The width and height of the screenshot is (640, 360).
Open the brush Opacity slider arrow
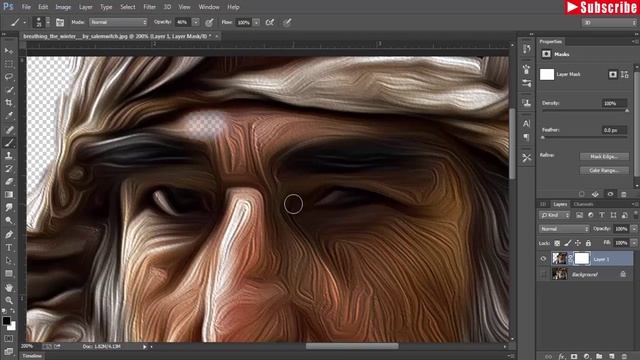point(196,22)
